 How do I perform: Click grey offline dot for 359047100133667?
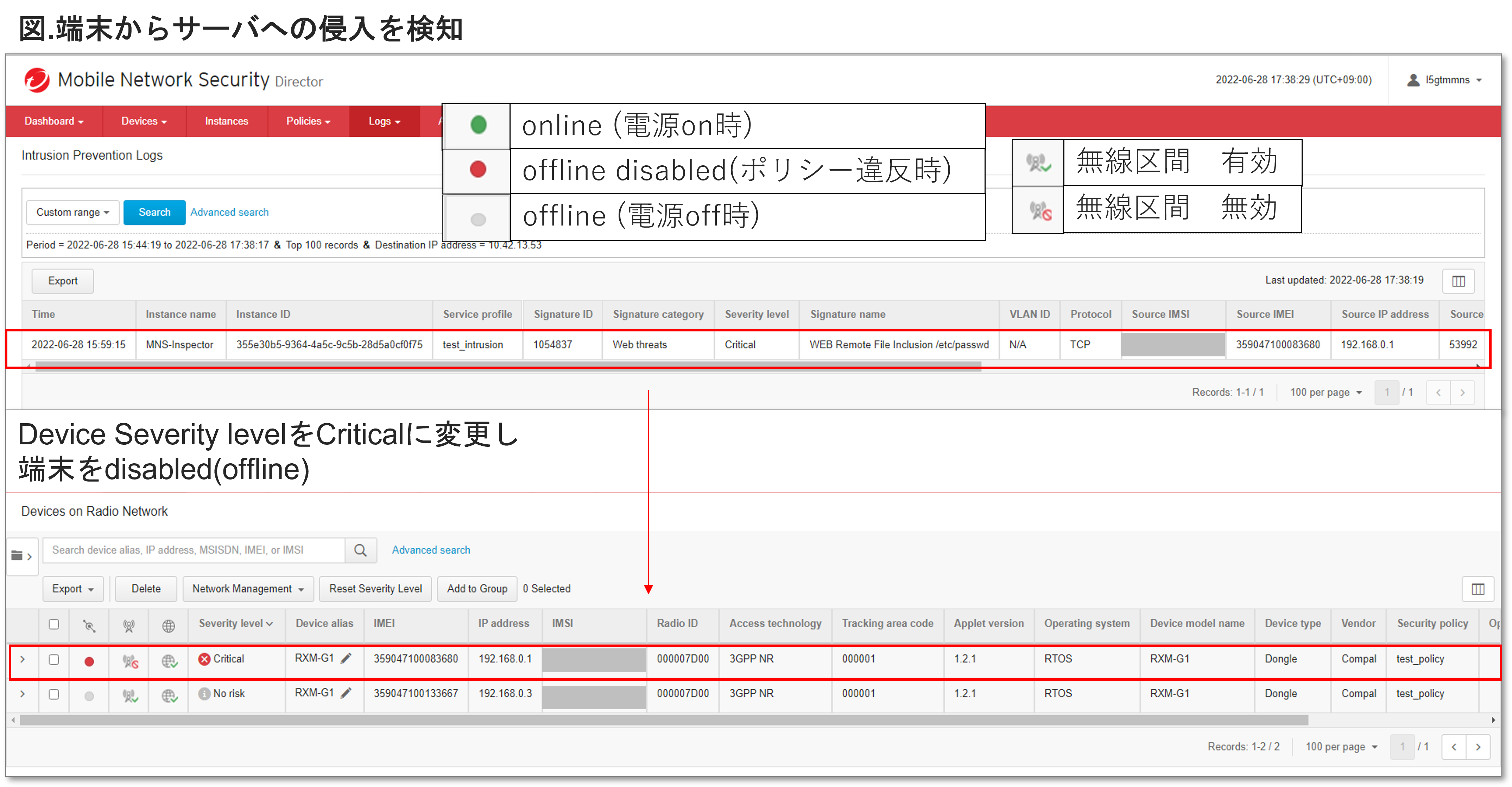coord(89,696)
